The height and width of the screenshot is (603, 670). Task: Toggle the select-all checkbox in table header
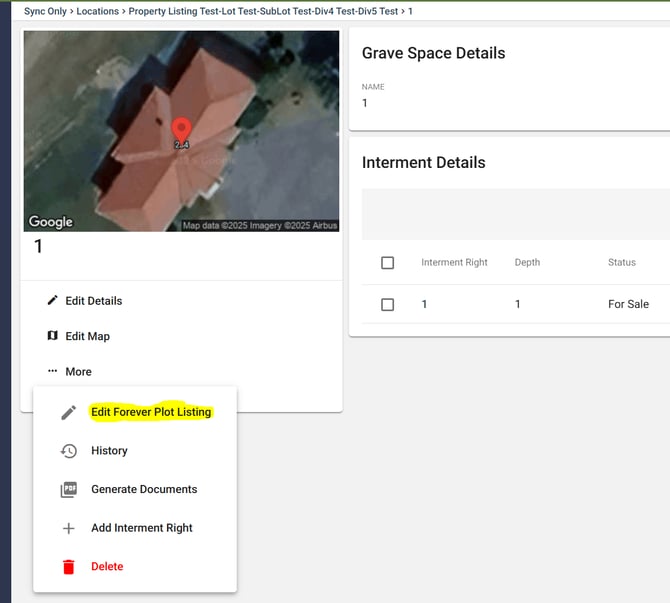(x=388, y=263)
